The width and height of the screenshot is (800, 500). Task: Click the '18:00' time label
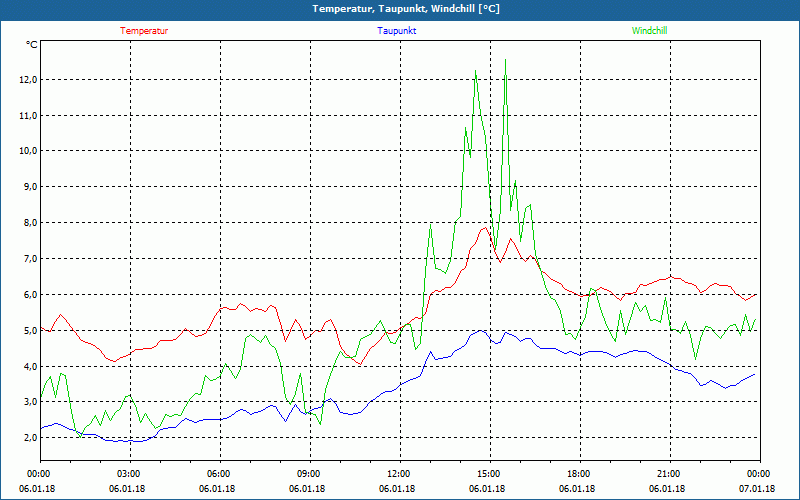tap(580, 474)
